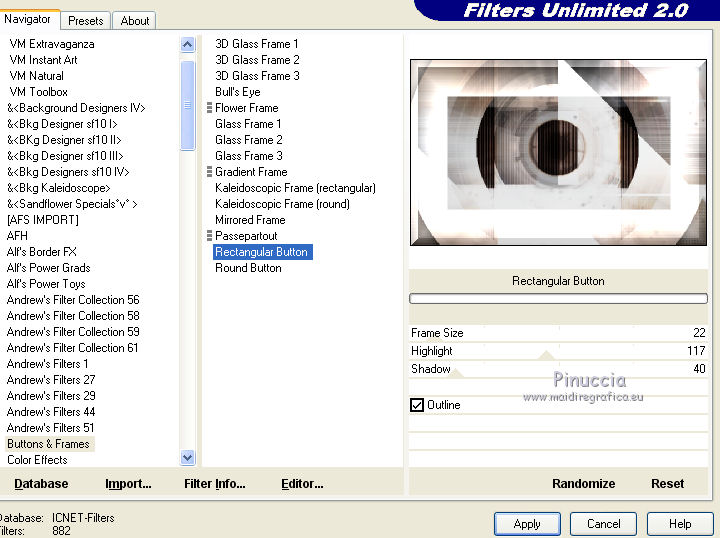Screen dimensions: 720x538
Task: Select the 3D Glass Frame 3 filter
Action: click(257, 76)
